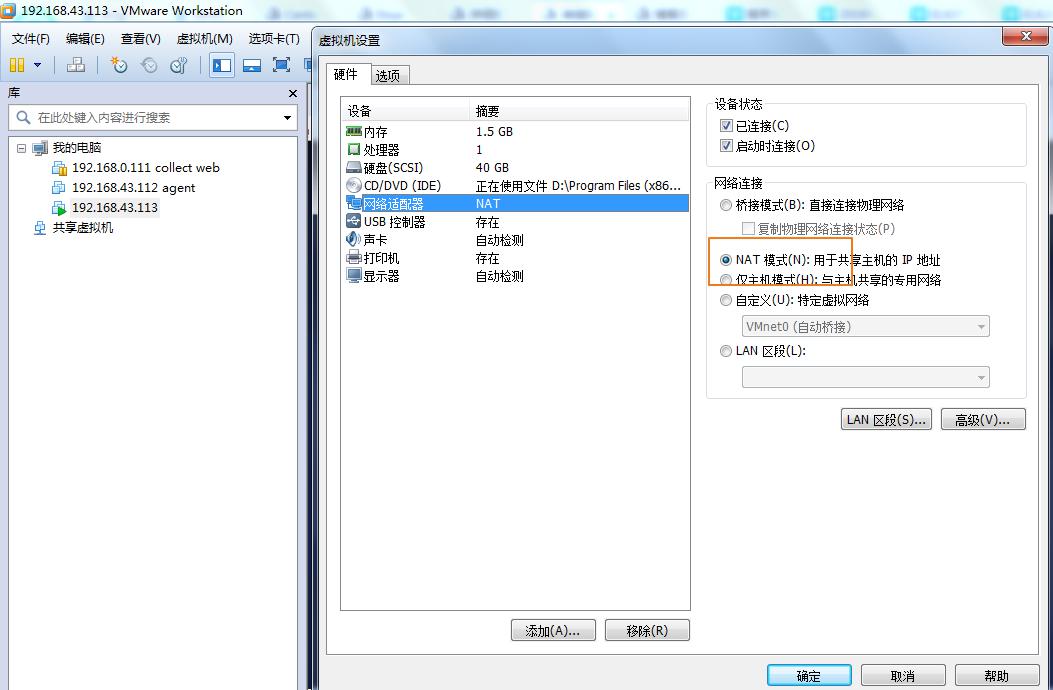
Task: Click the Sound Card speaker icon
Action: tap(354, 239)
